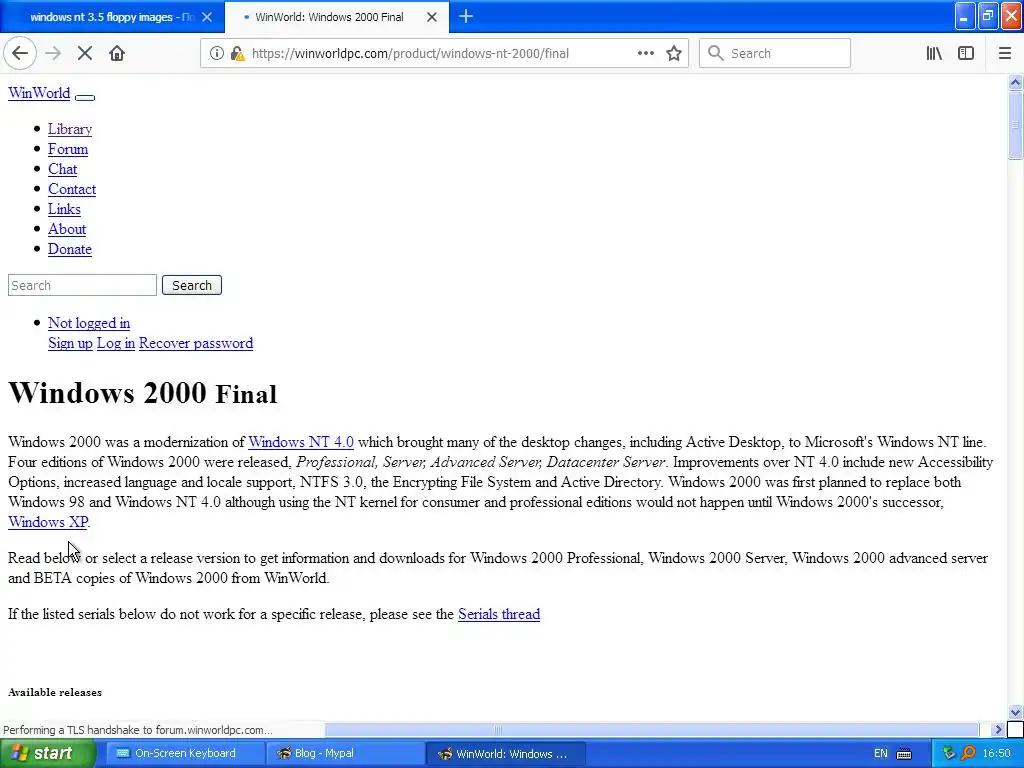Image resolution: width=1024 pixels, height=768 pixels.
Task: Open a new tab with plus button
Action: point(466,17)
